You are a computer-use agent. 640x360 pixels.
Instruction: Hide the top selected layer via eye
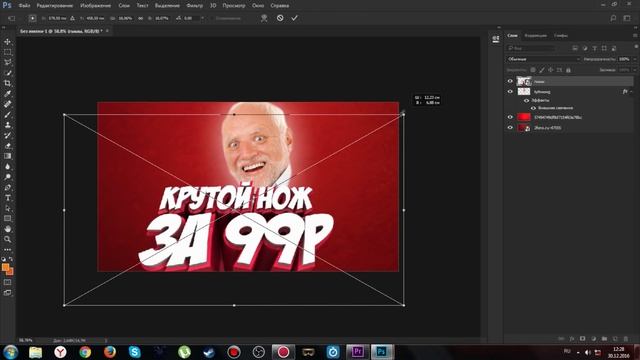[x=510, y=81]
